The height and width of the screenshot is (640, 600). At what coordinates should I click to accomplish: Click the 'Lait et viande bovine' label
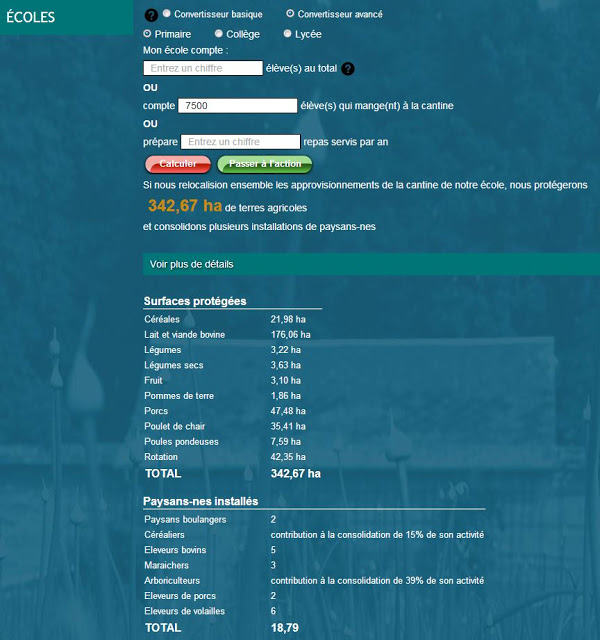tap(184, 335)
